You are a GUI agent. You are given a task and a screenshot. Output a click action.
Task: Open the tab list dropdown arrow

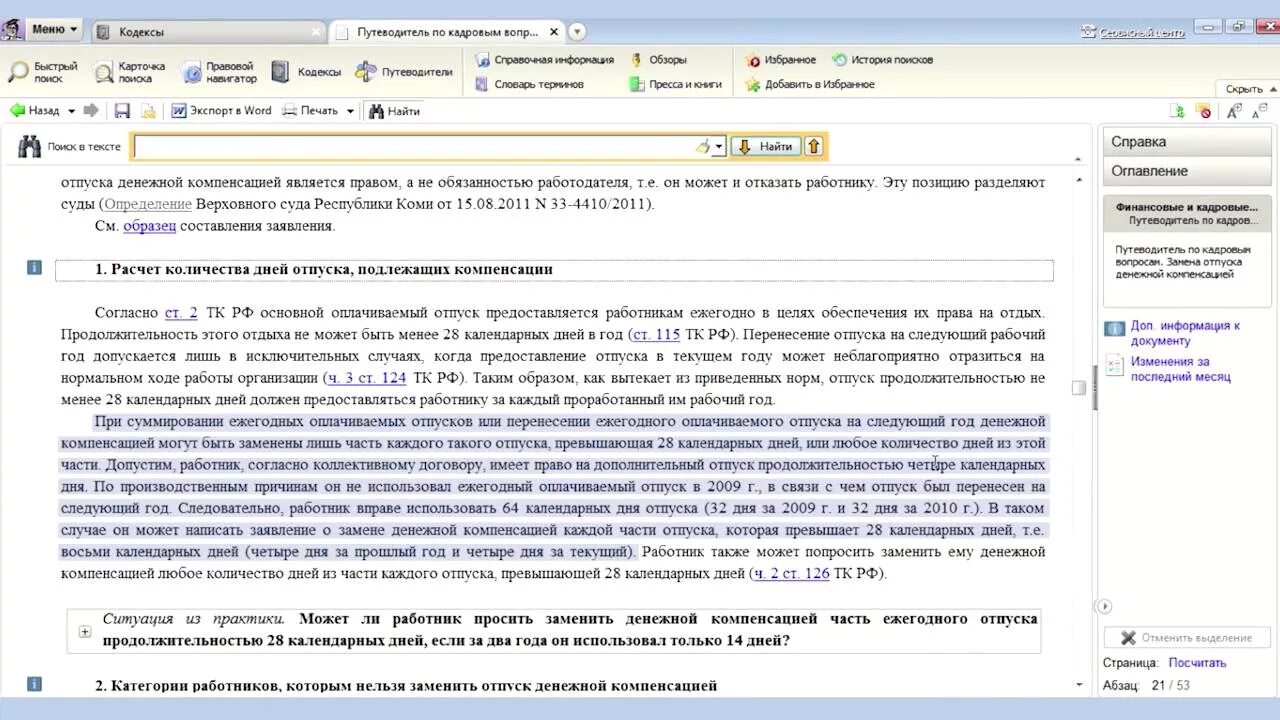(577, 32)
